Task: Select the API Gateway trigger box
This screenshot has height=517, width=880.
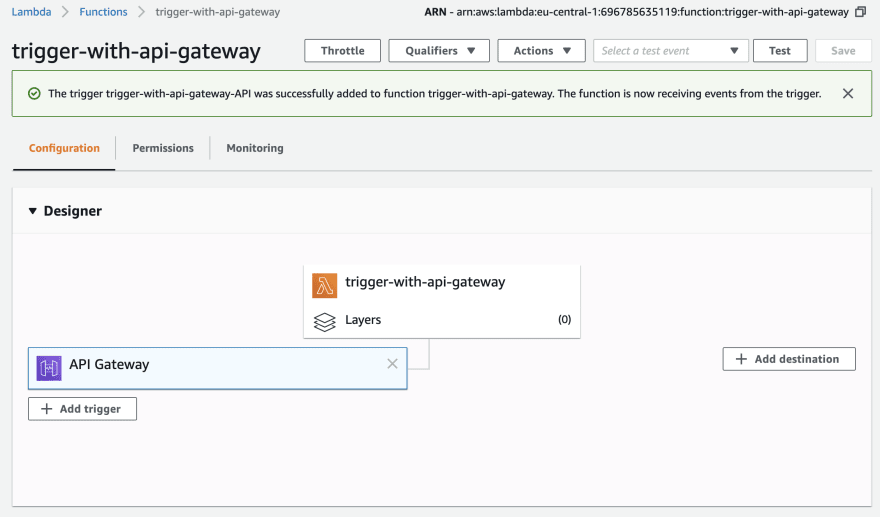Action: [x=218, y=368]
